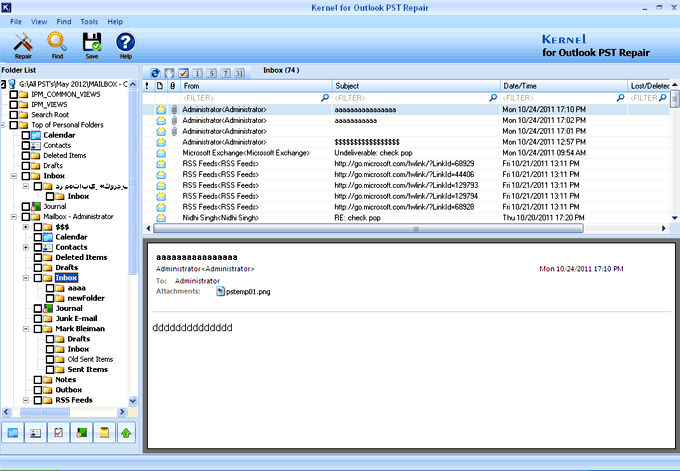The height and width of the screenshot is (471, 680).
Task: Check the IPM_COMMON_VIEWS folder checkbox
Action: 13,94
